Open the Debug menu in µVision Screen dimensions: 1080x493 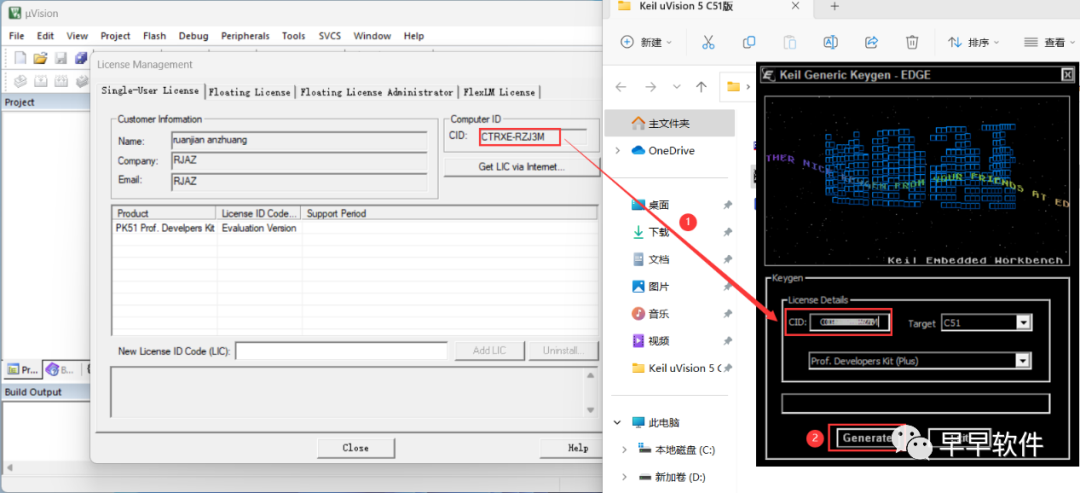pos(193,36)
